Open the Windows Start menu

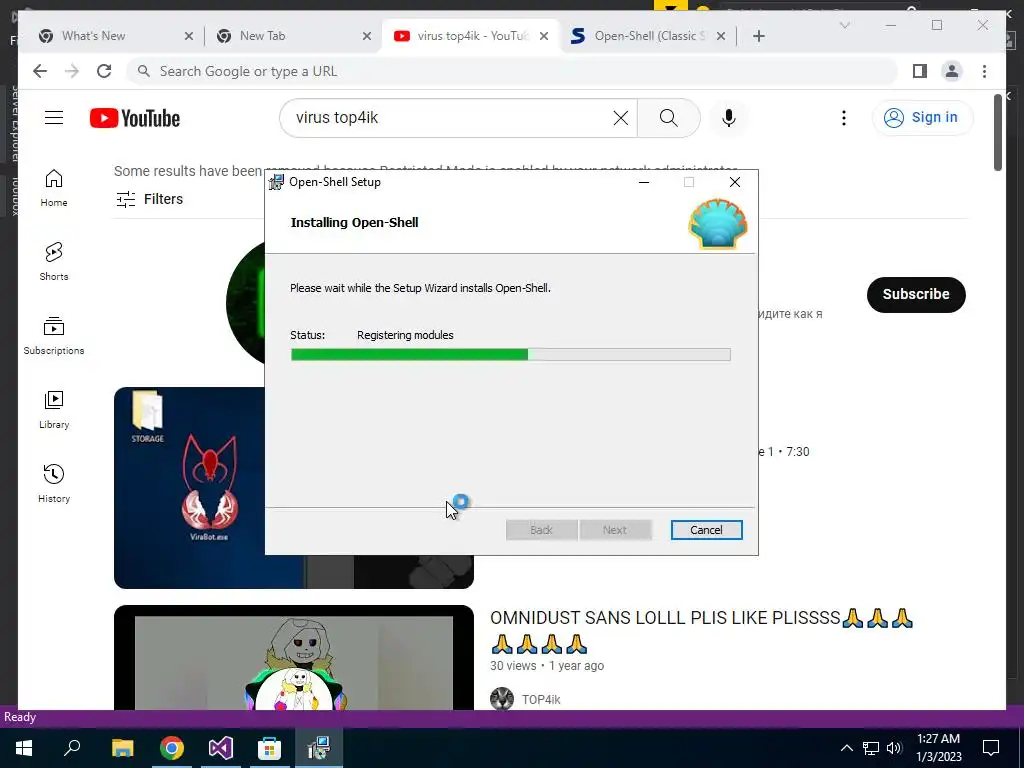tap(24, 748)
